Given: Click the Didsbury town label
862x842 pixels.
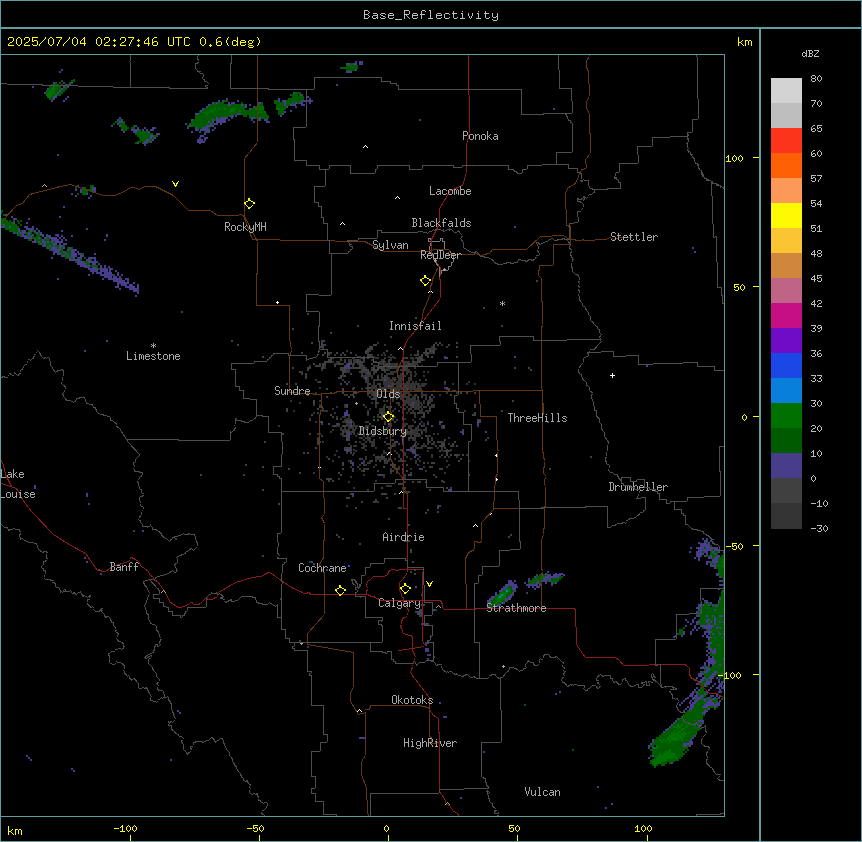Looking at the screenshot, I should (x=383, y=431).
